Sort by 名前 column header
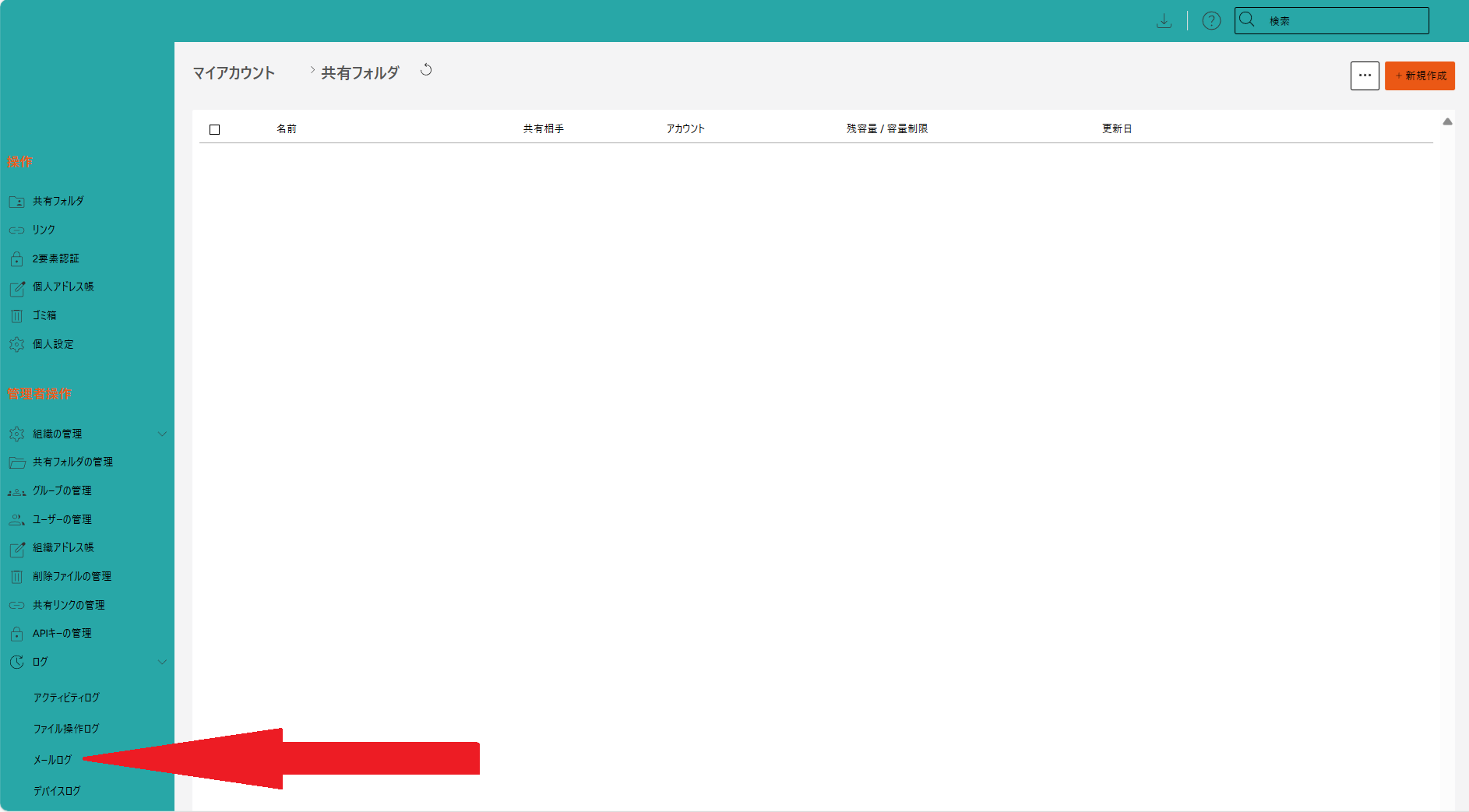 click(x=287, y=128)
